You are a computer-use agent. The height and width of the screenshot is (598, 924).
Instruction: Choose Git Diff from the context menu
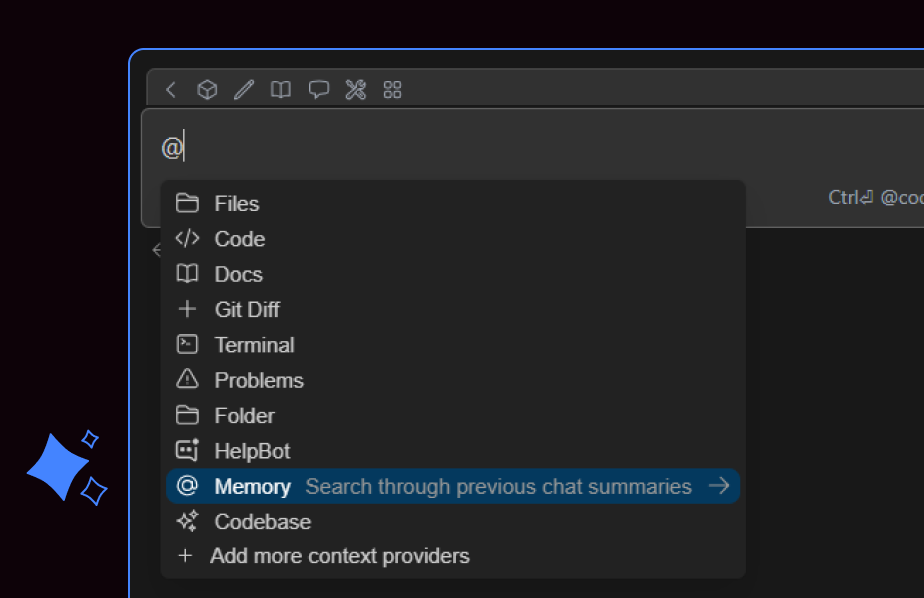point(247,309)
